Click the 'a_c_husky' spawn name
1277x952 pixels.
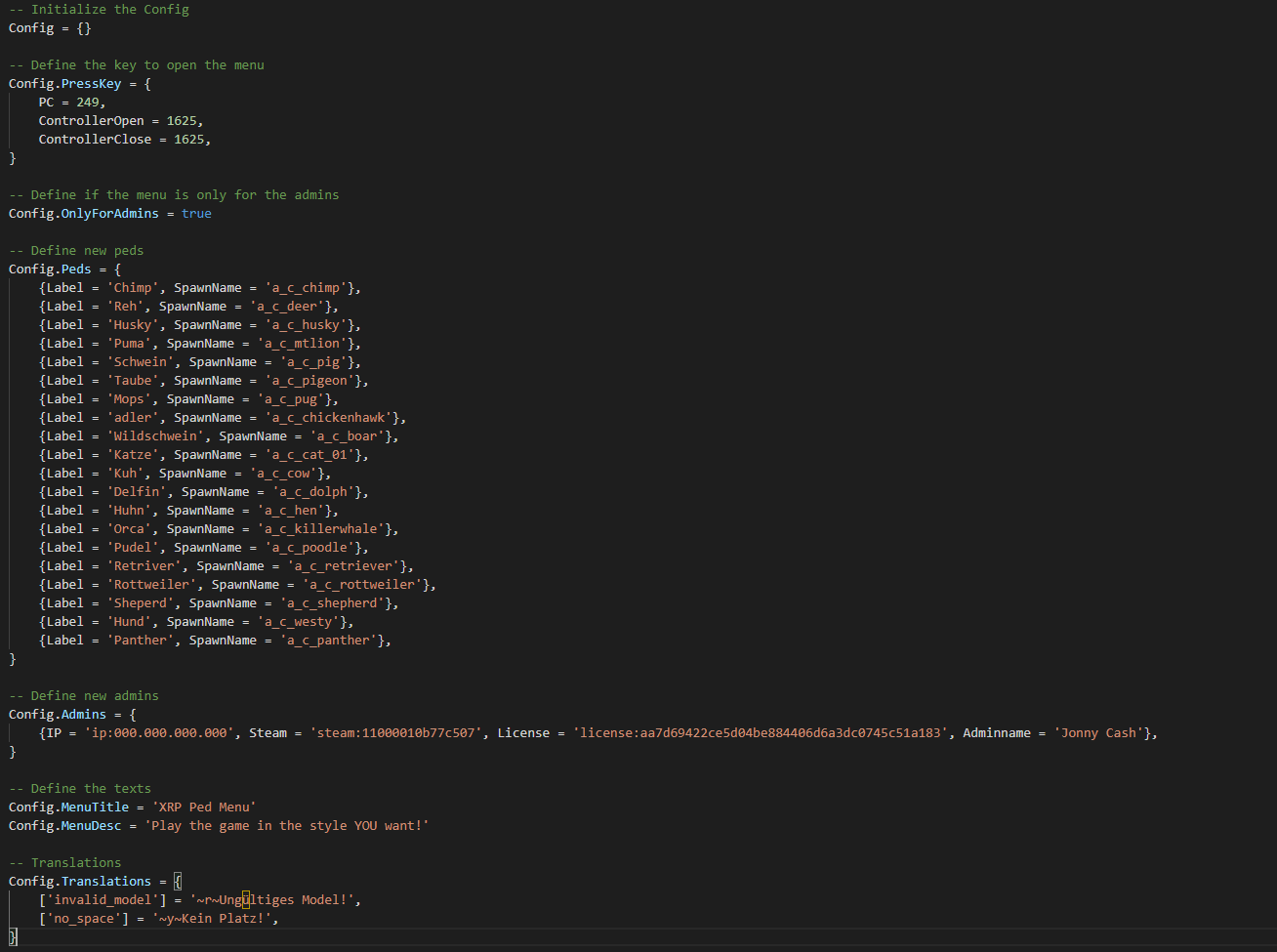click(x=306, y=324)
